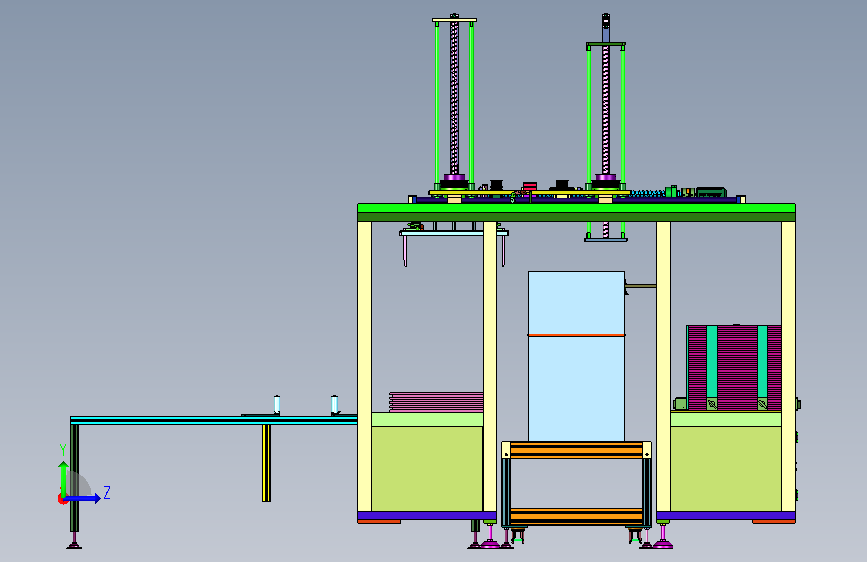Select the rightmost cream vertical frame column
867x562 pixels.
pyautogui.click(x=788, y=366)
